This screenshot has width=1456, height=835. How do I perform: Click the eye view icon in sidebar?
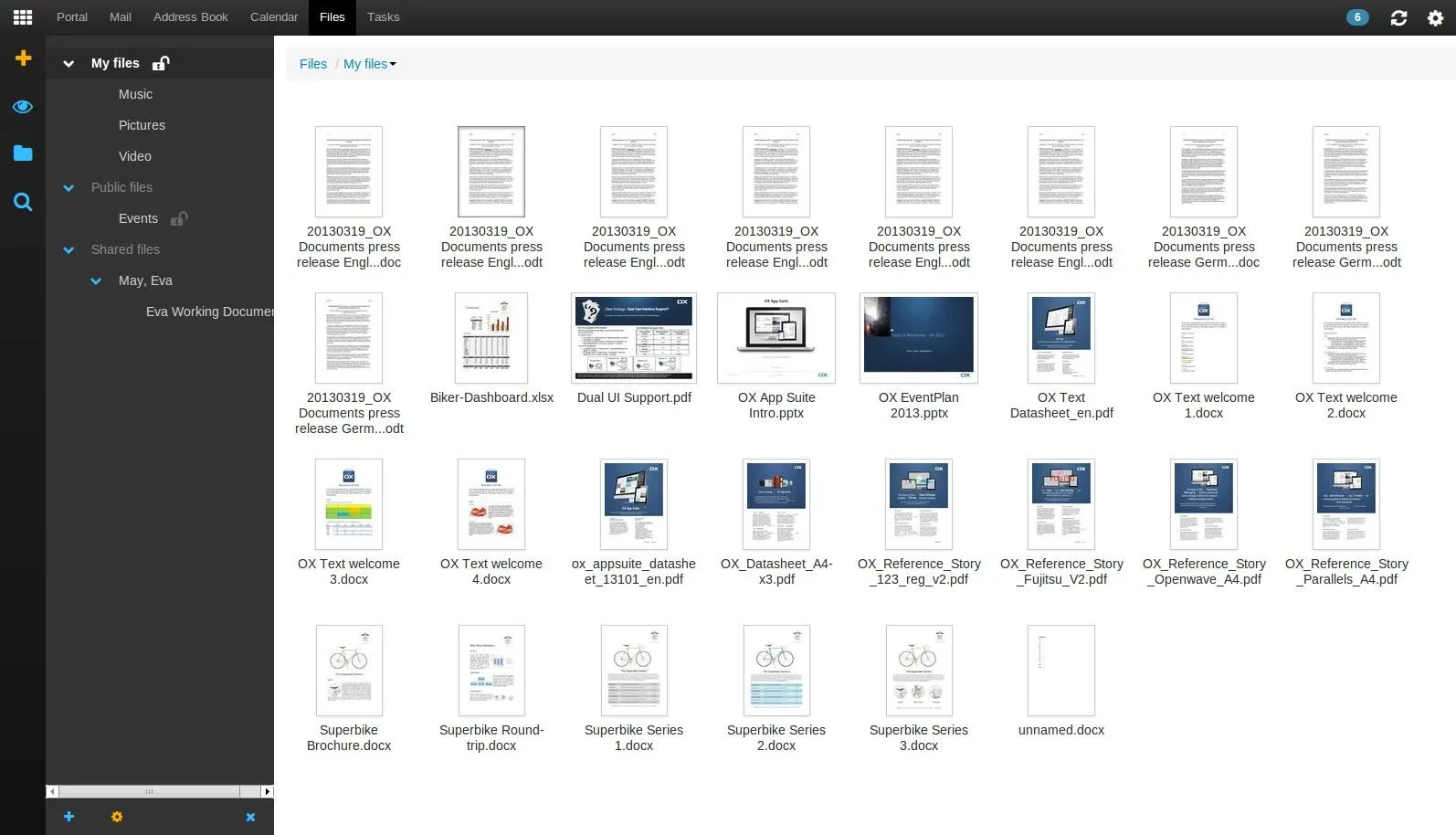(23, 107)
